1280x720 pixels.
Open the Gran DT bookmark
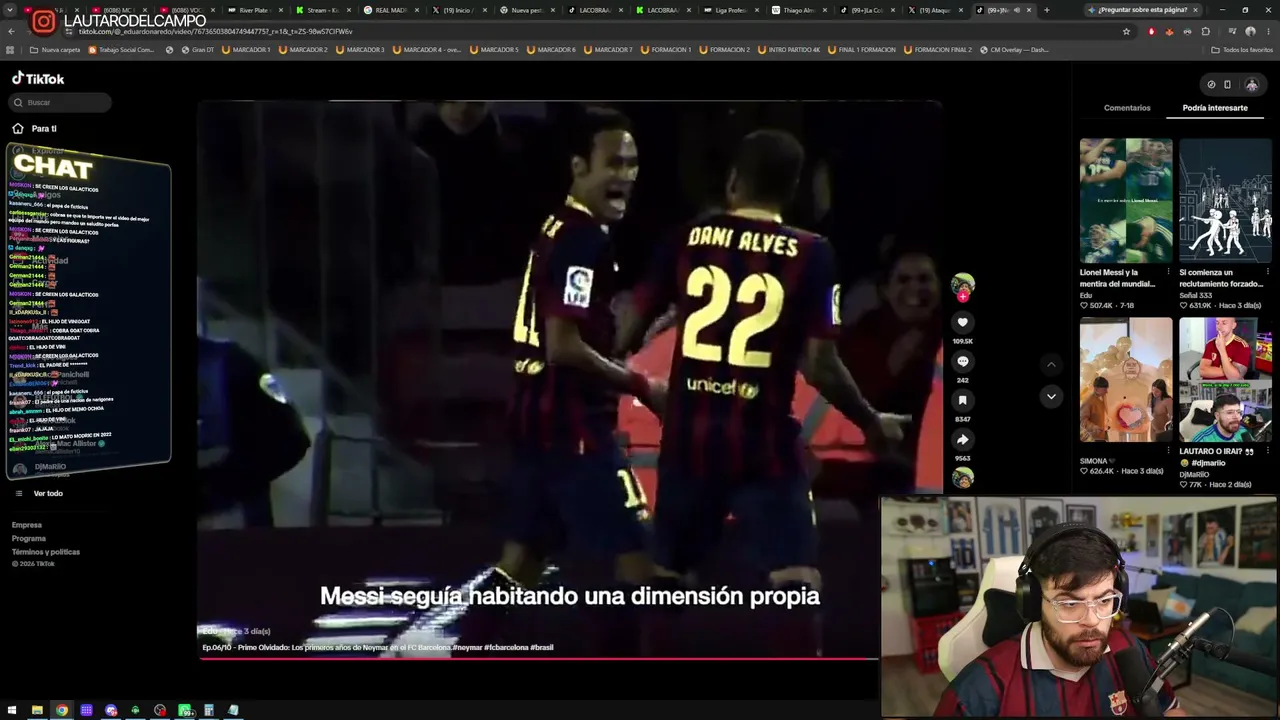(197, 50)
